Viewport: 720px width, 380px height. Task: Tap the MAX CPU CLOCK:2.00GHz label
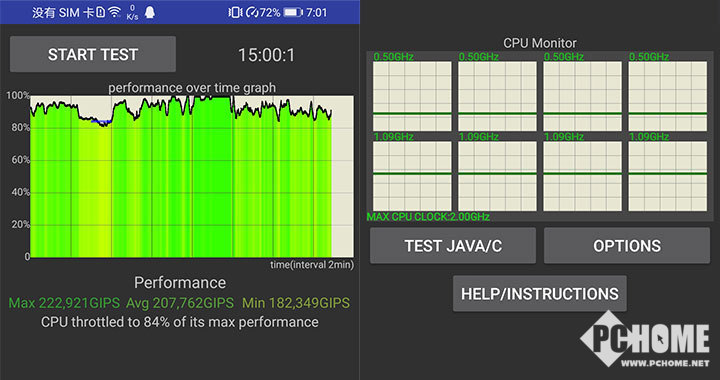[x=428, y=217]
